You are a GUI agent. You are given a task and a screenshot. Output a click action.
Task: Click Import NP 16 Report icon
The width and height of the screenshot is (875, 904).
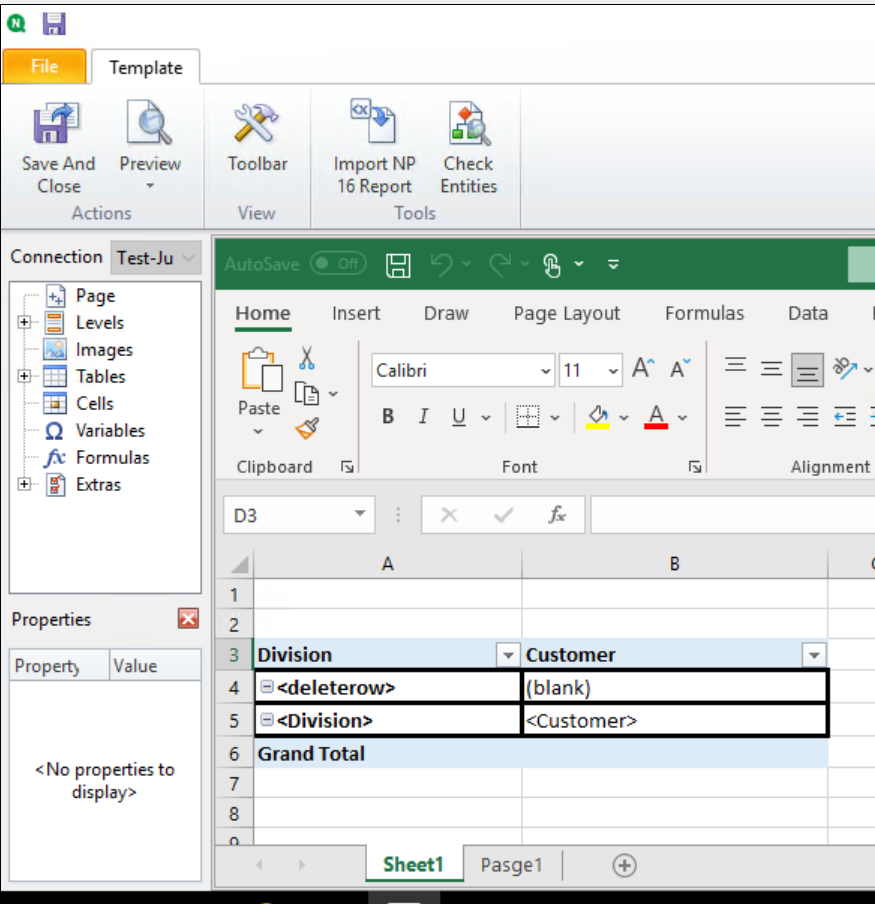pos(374,121)
